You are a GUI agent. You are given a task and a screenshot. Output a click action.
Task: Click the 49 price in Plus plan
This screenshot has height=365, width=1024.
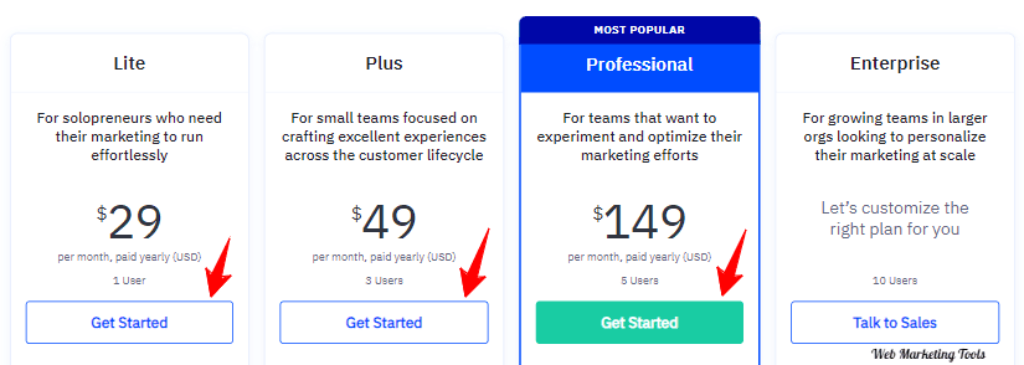389,223
